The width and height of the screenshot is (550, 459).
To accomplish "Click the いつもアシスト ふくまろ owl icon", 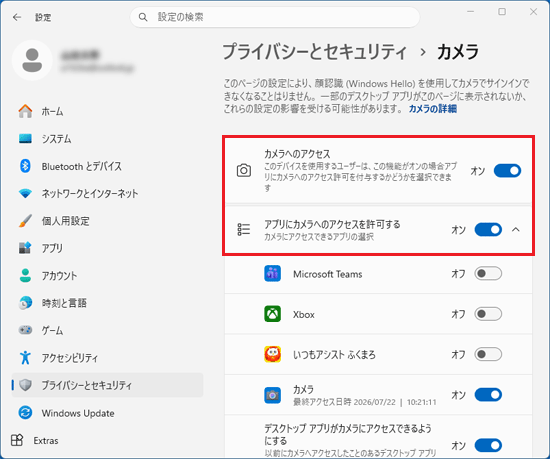I will click(x=273, y=354).
